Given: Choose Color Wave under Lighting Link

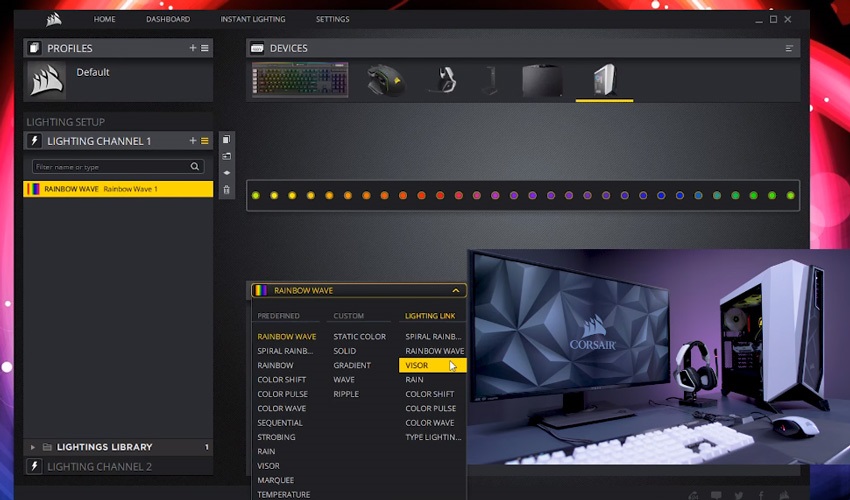Looking at the screenshot, I should [x=430, y=423].
